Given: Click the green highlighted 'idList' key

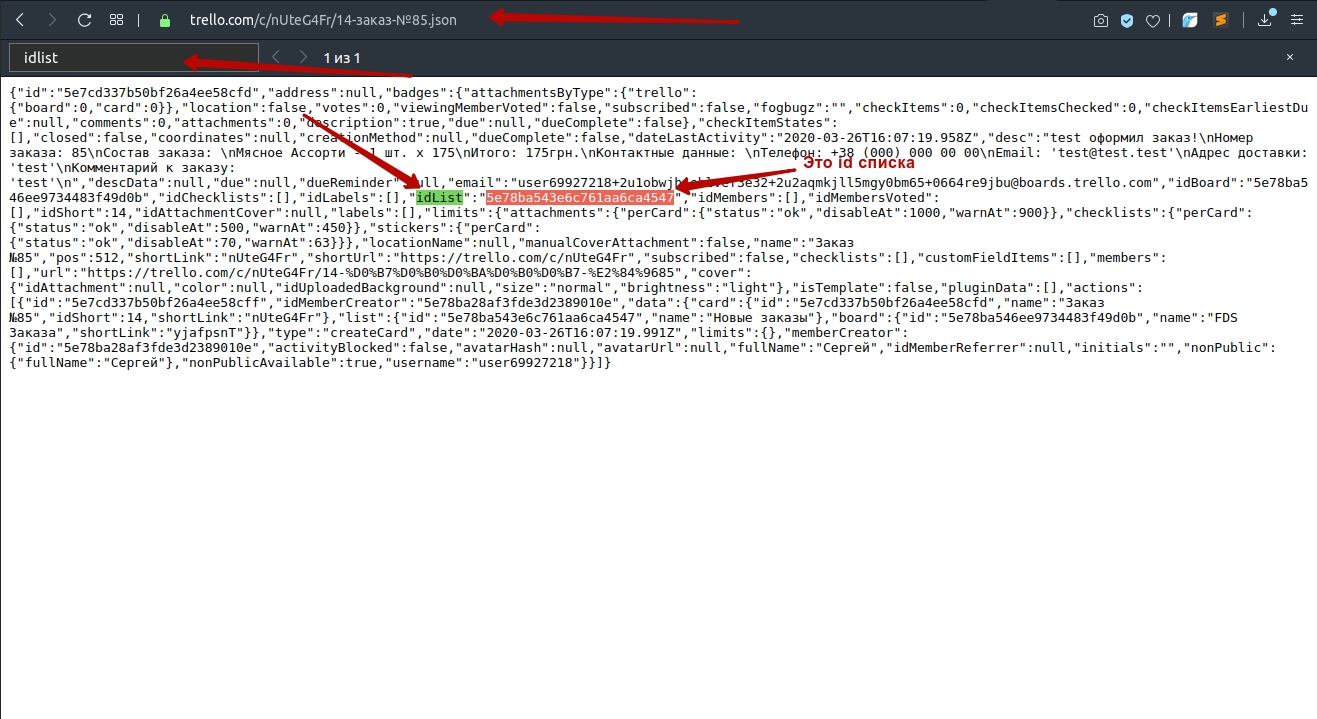Looking at the screenshot, I should (x=440, y=198).
